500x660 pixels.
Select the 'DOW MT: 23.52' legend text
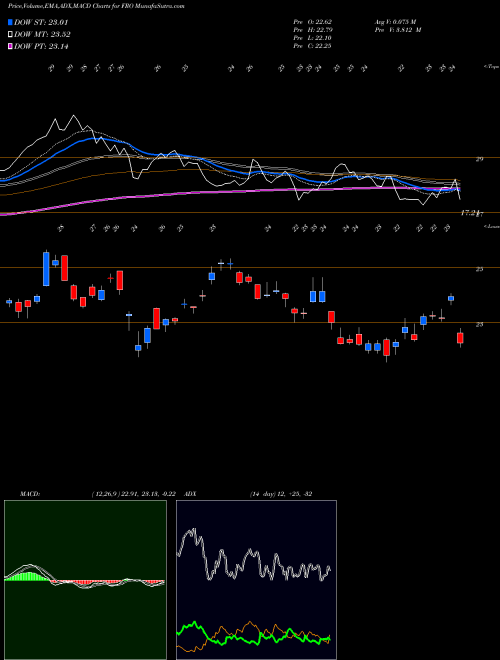coord(42,35)
